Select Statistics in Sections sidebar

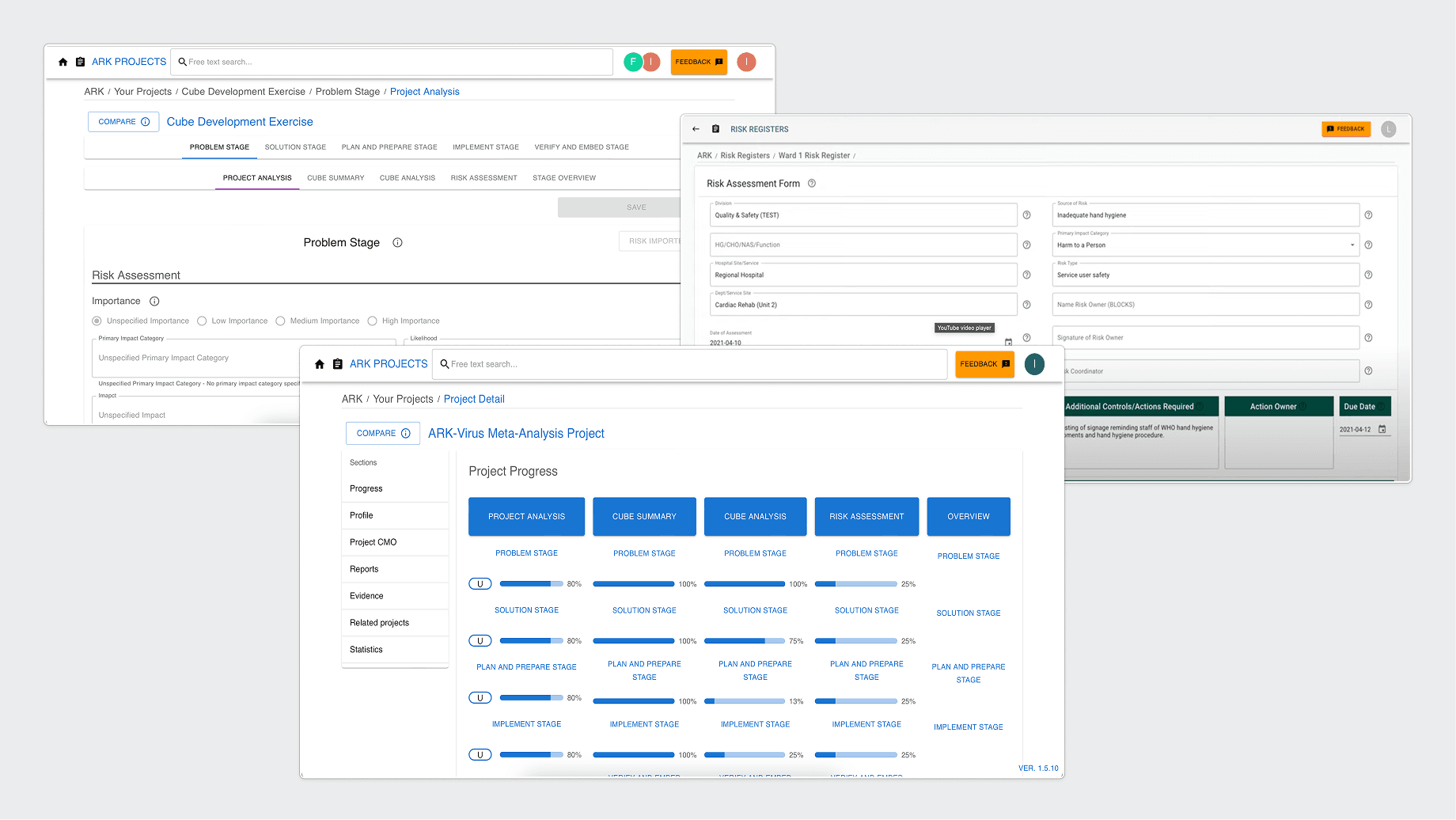tap(395, 650)
